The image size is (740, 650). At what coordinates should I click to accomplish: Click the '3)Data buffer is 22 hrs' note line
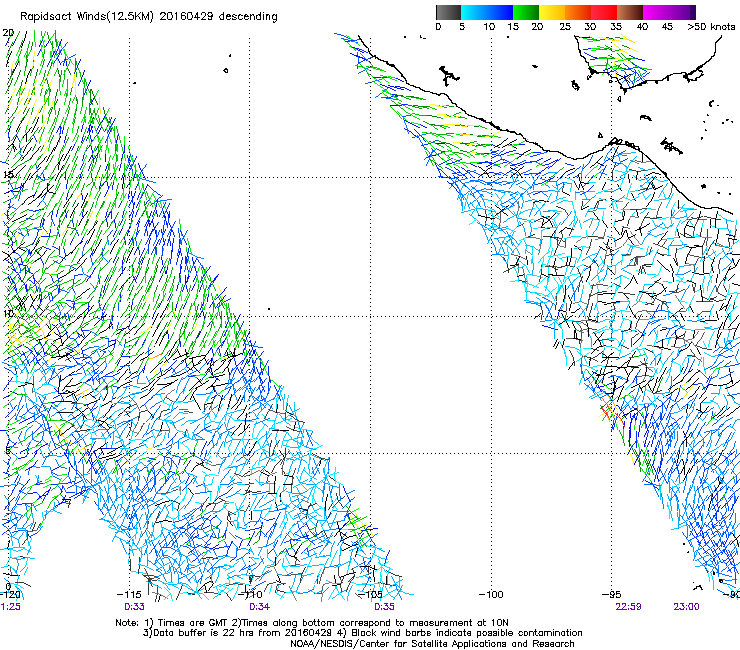click(362, 633)
